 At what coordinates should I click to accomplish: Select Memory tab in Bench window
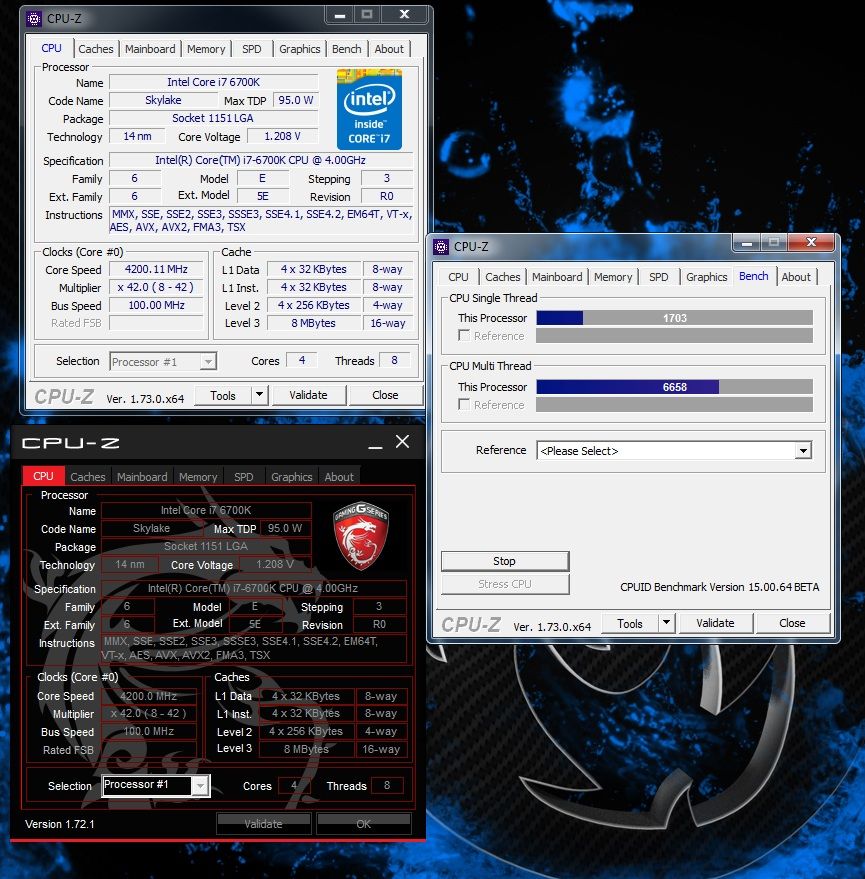point(613,277)
